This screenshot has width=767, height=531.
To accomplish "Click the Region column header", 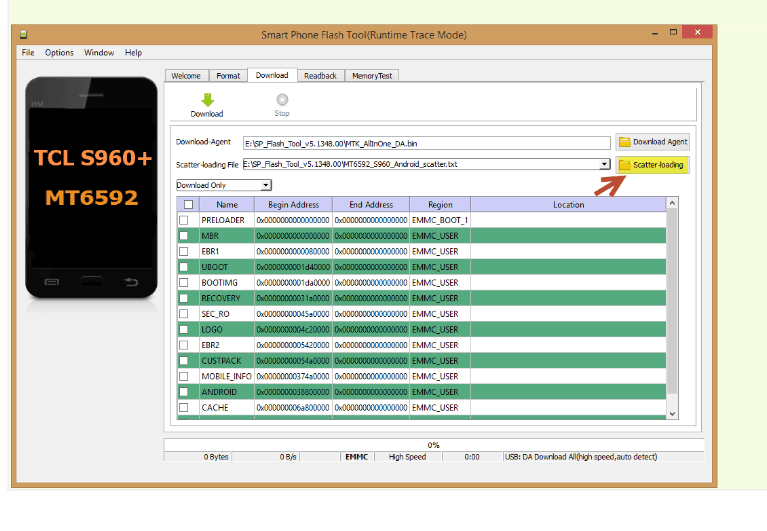I will pyautogui.click(x=440, y=205).
